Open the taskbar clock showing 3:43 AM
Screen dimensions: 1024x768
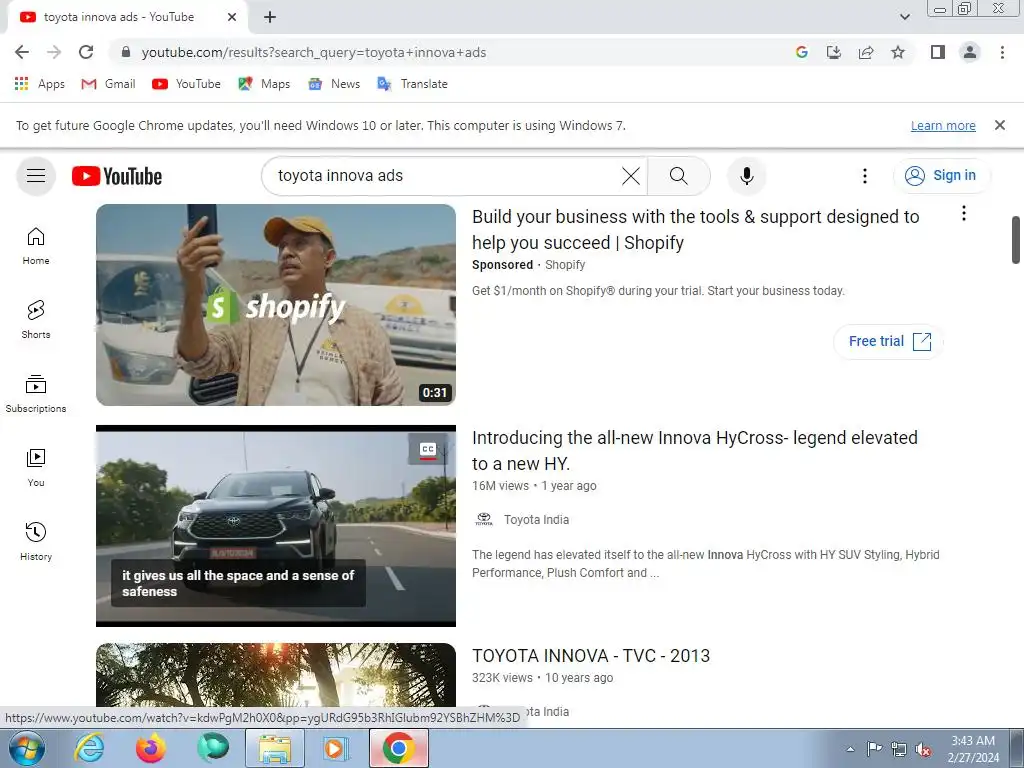click(x=973, y=748)
